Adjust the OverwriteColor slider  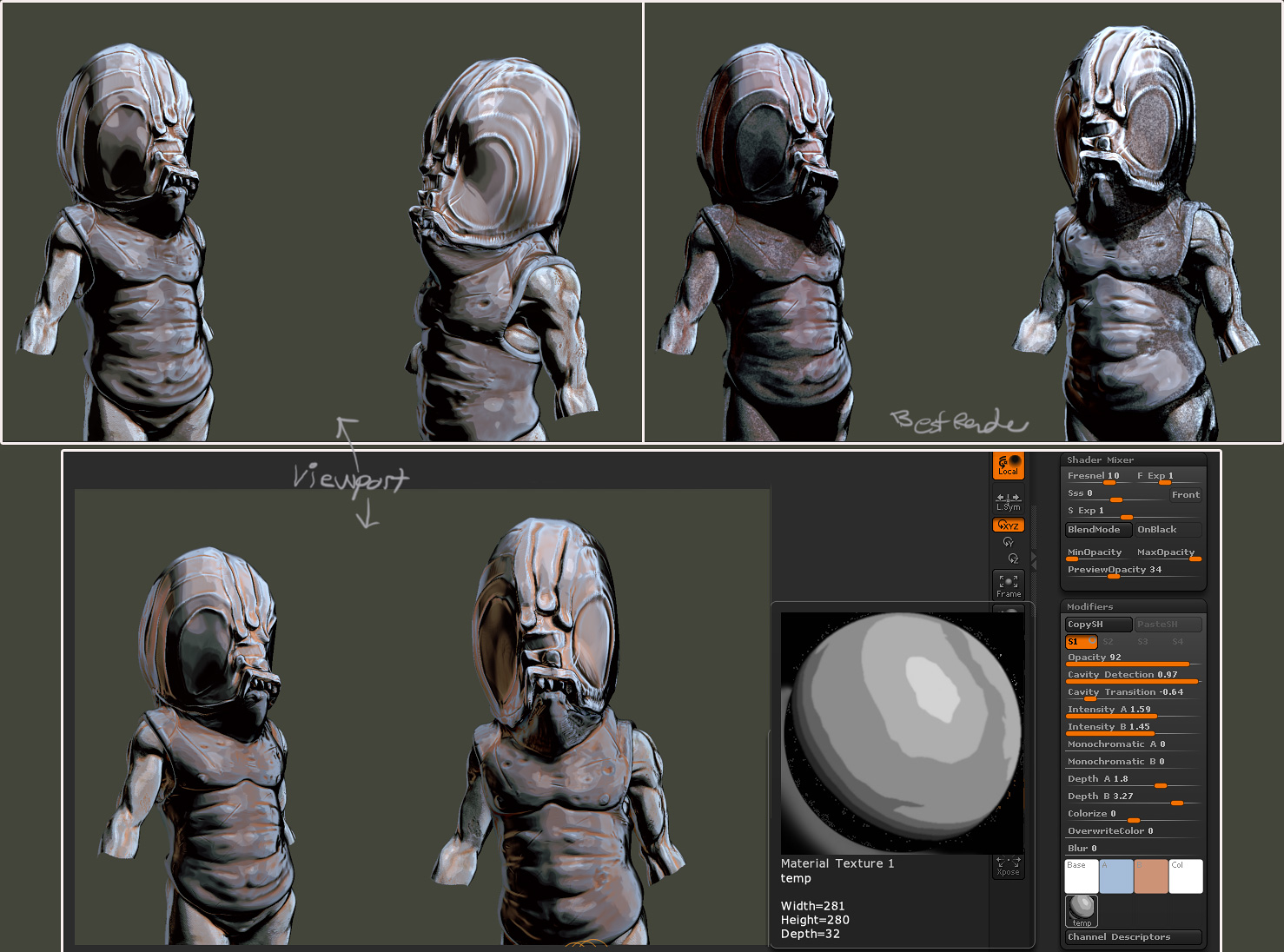click(1133, 831)
